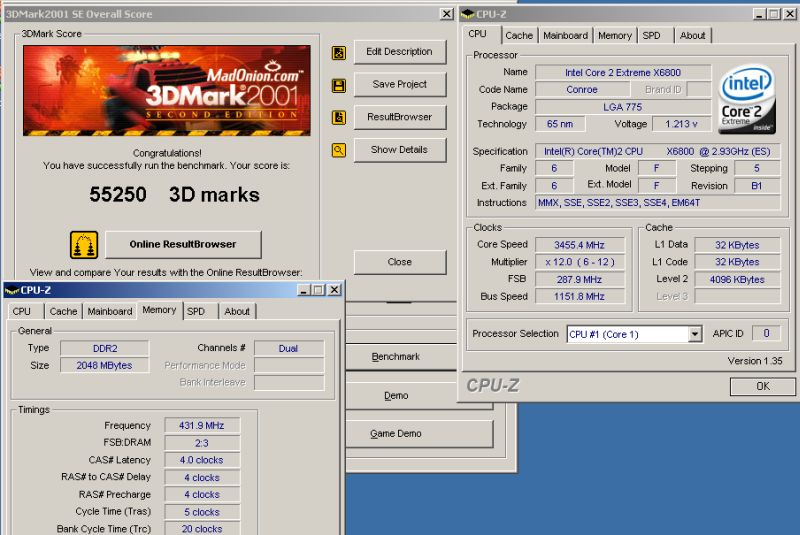Switch to Memory tab in CPU-Z processor window

point(615,36)
